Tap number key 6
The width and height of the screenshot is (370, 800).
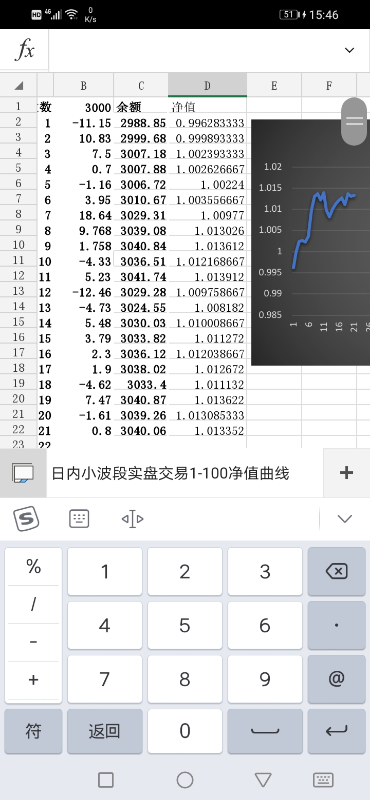pyautogui.click(x=265, y=626)
